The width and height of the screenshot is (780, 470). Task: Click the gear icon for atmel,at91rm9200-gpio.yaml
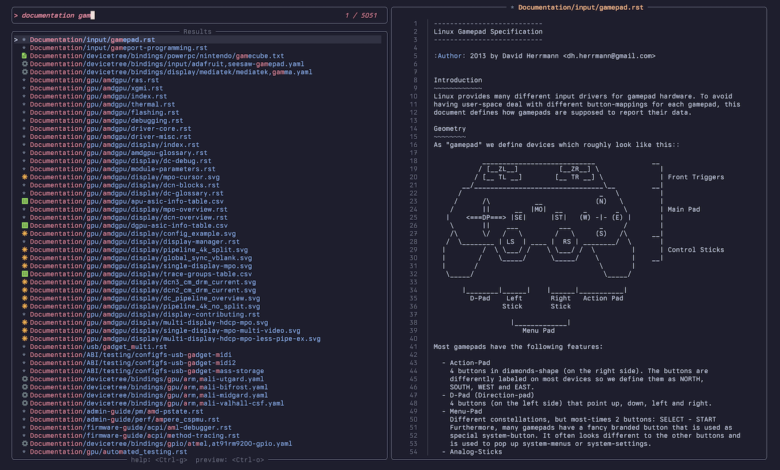click(x=24, y=444)
